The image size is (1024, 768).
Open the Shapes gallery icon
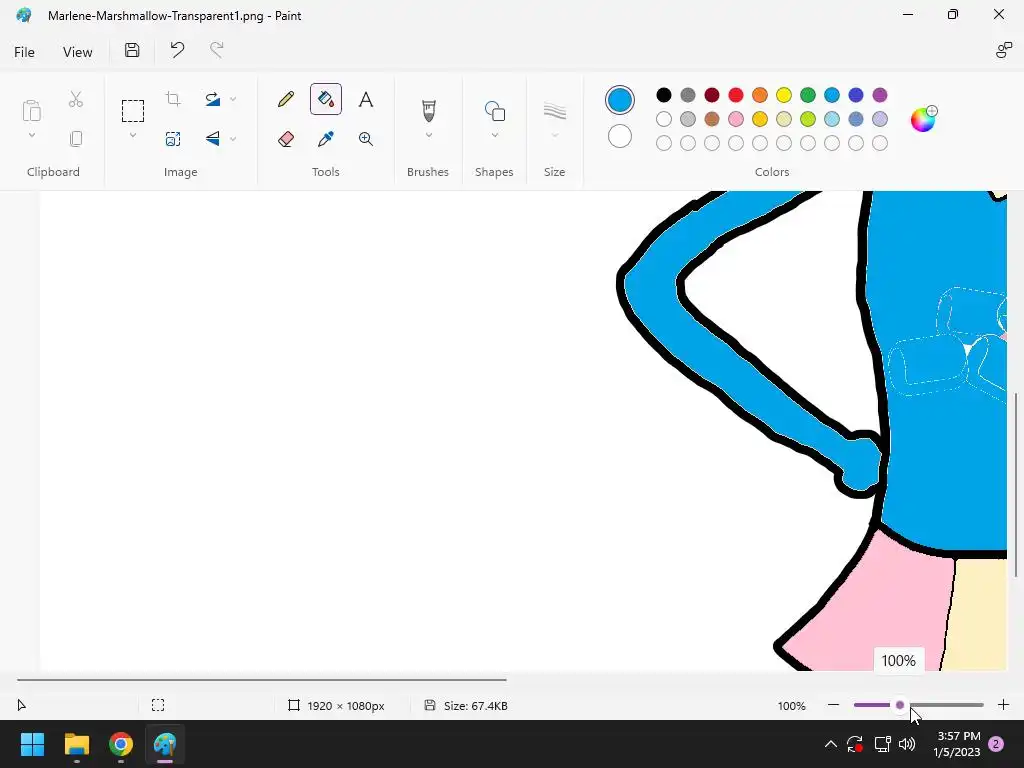pos(494,110)
